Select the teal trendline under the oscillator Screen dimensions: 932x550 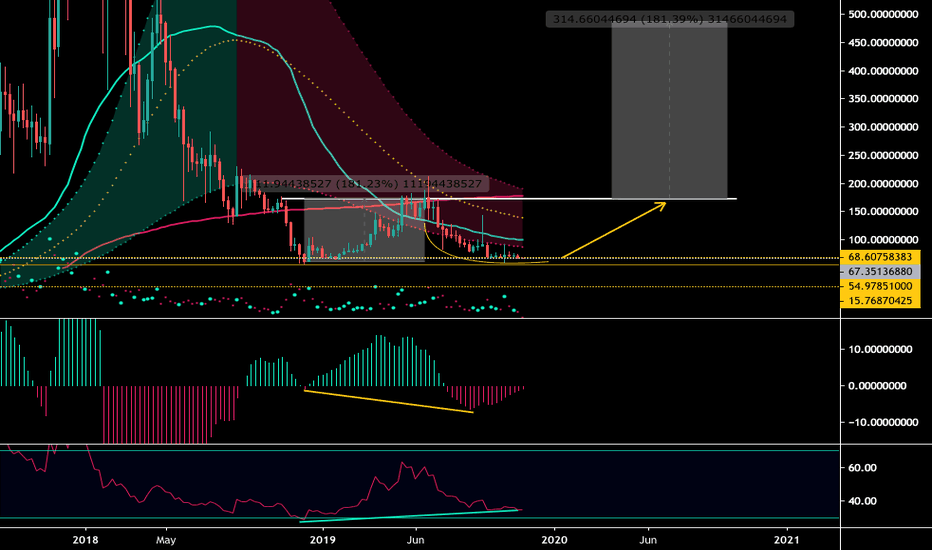[410, 516]
